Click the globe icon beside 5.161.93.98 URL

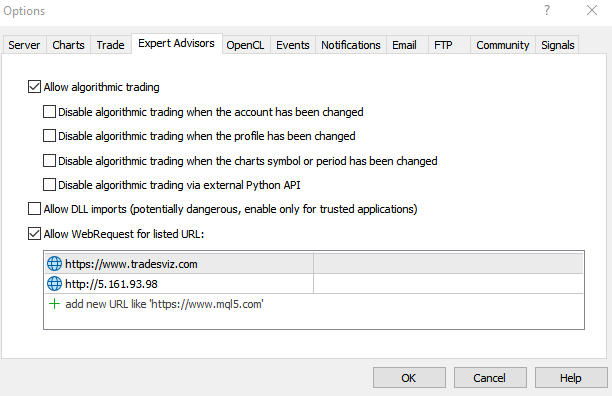(54, 284)
